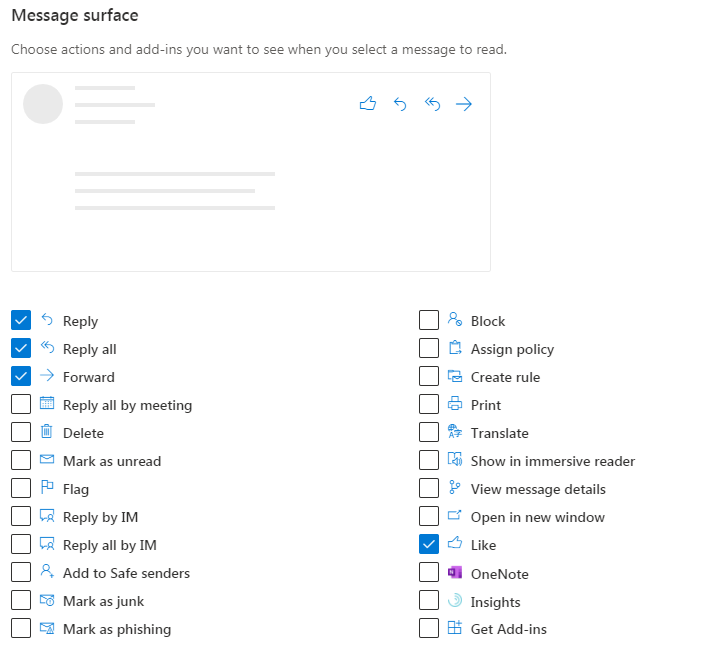728x663 pixels.
Task: Click the Block sender icon
Action: pyautogui.click(x=455, y=320)
